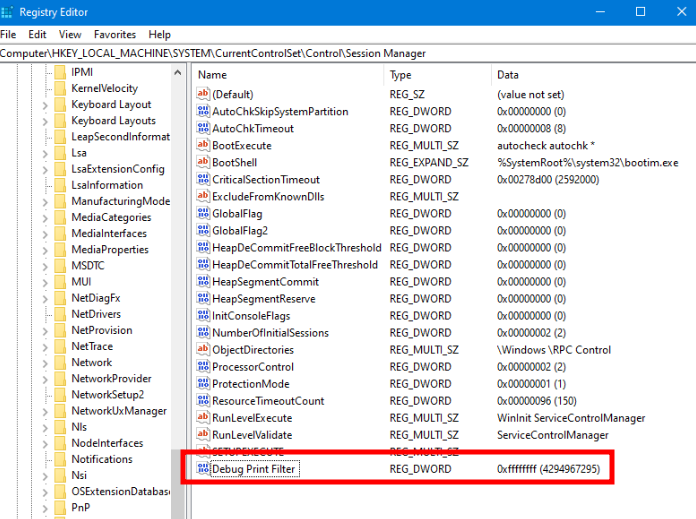Image resolution: width=696 pixels, height=519 pixels.
Task: Expand the Nsi tree node arrow
Action: click(46, 476)
